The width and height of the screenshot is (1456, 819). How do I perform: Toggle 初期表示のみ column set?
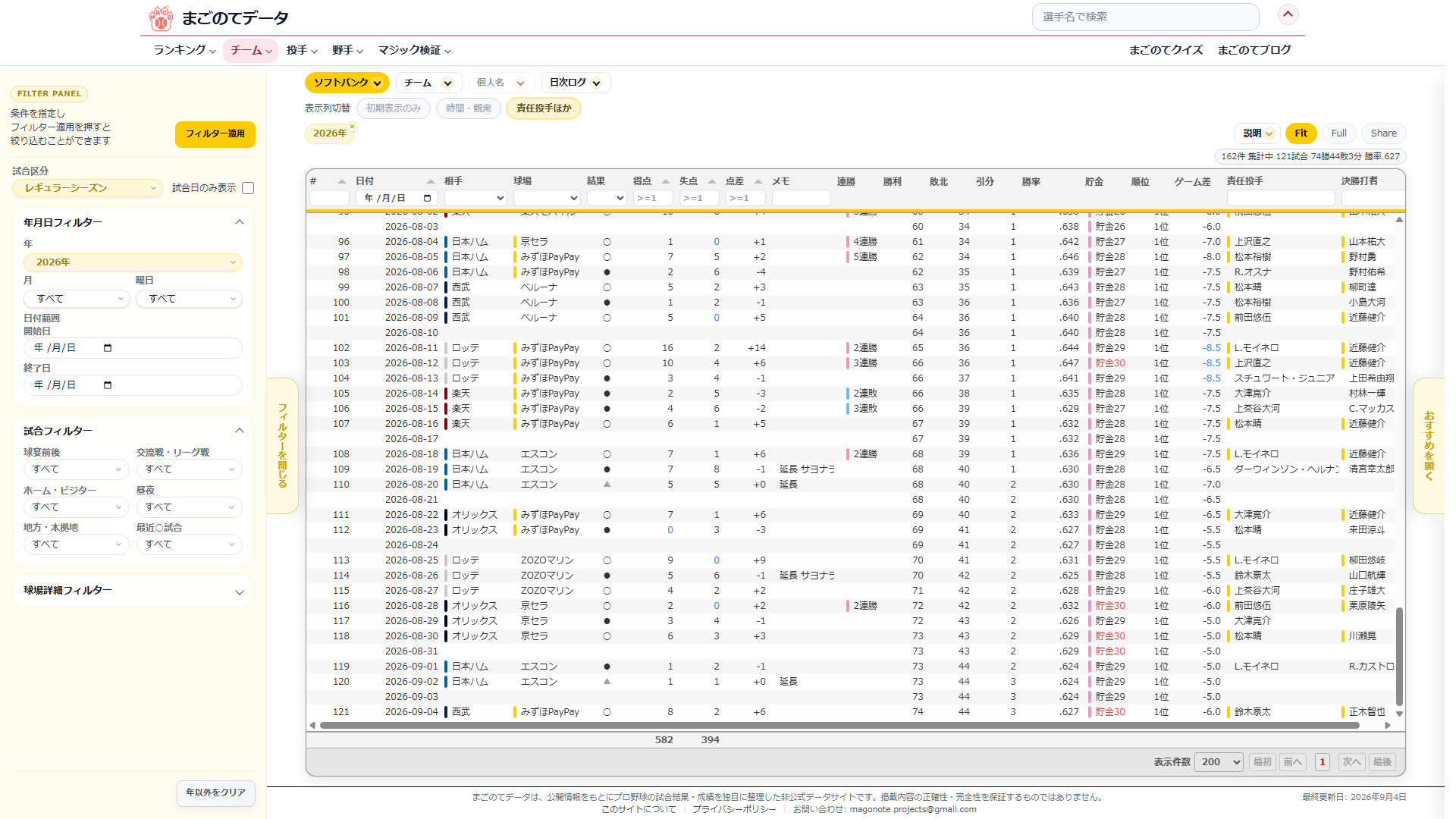pyautogui.click(x=394, y=108)
